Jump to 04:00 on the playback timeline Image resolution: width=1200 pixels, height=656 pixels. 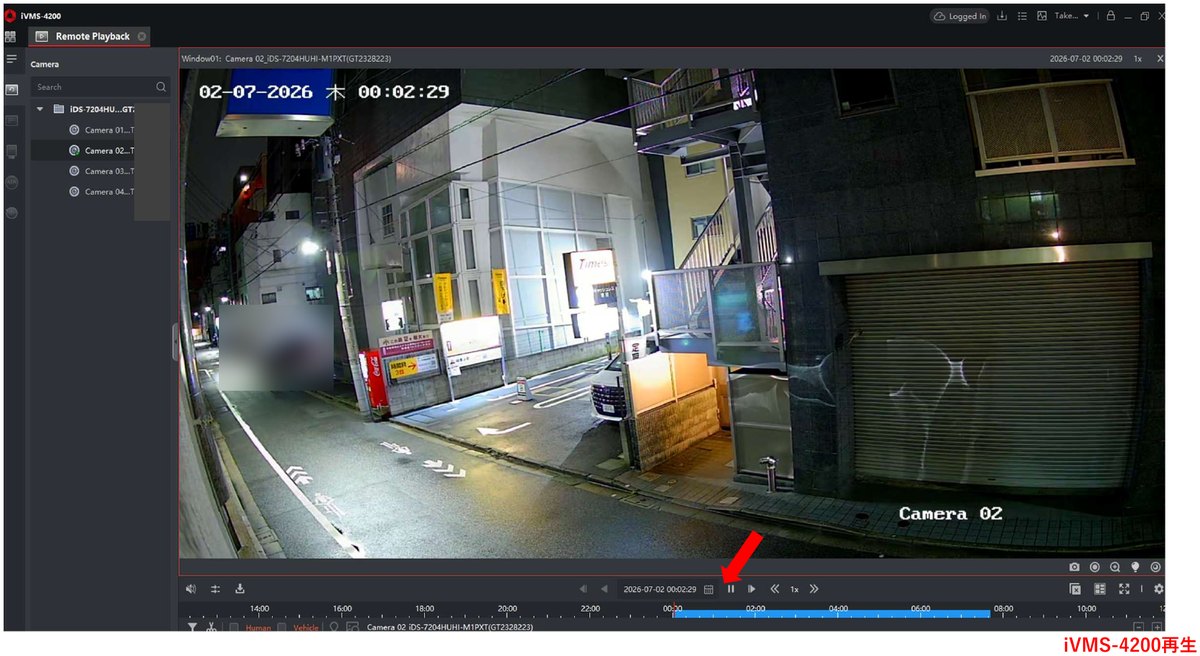point(838,608)
